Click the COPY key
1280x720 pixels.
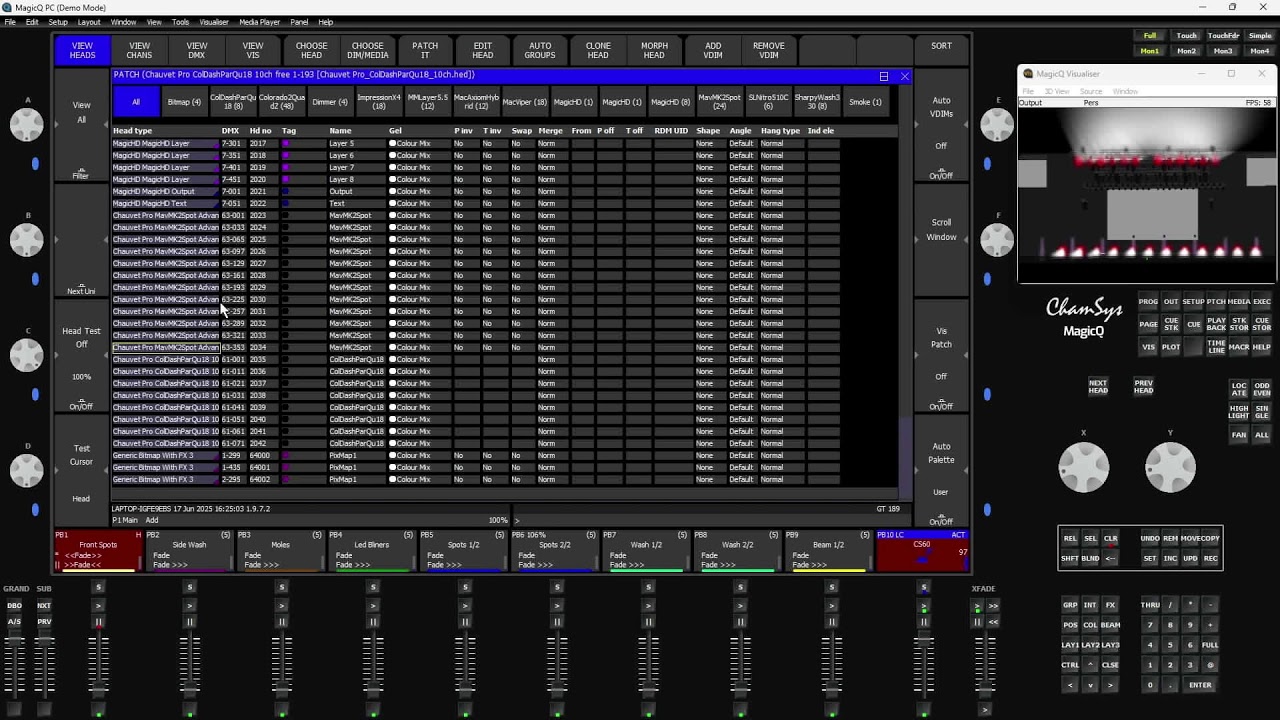point(1210,539)
